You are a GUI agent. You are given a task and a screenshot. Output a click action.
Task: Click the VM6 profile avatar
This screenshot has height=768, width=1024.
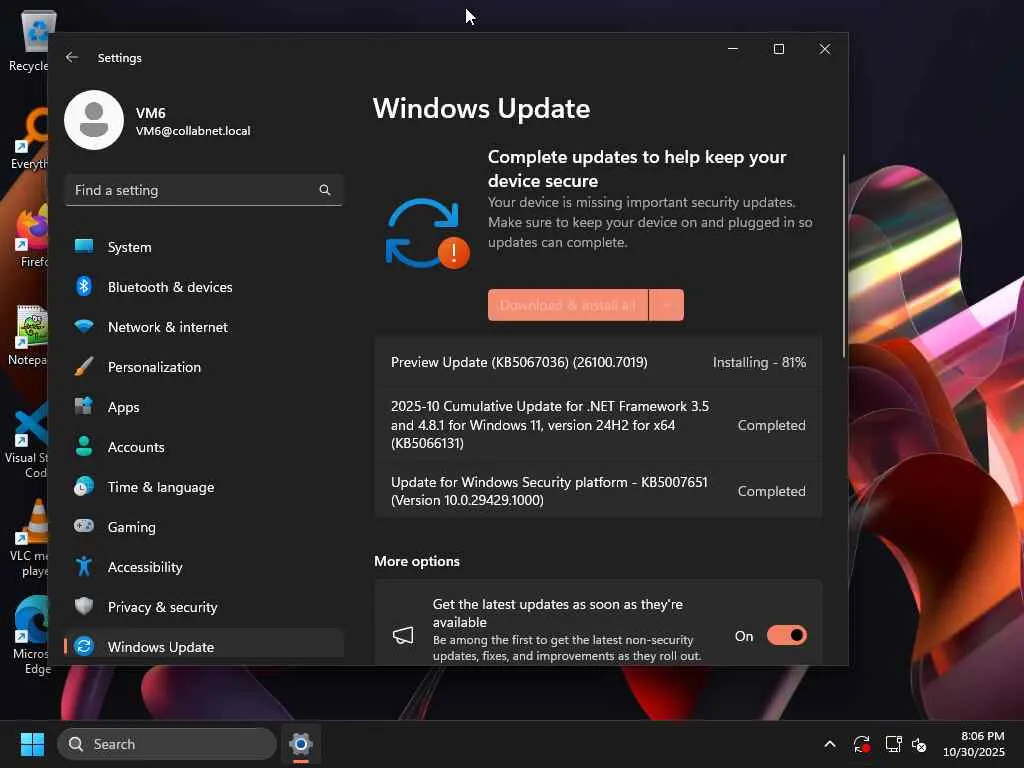point(94,120)
